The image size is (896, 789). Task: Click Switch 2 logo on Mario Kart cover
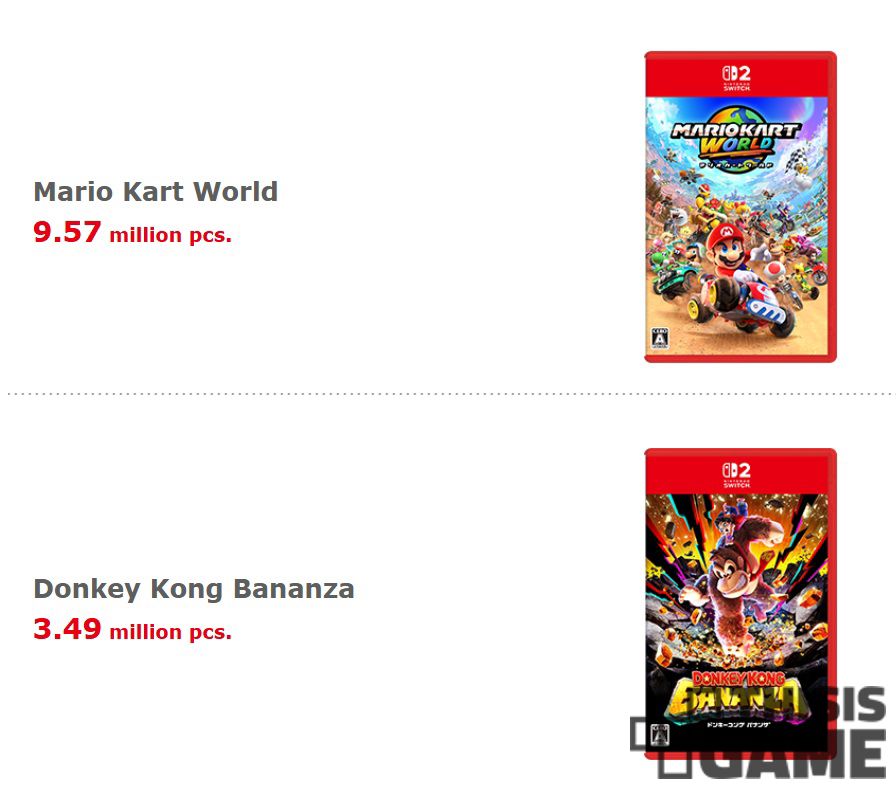pyautogui.click(x=736, y=78)
